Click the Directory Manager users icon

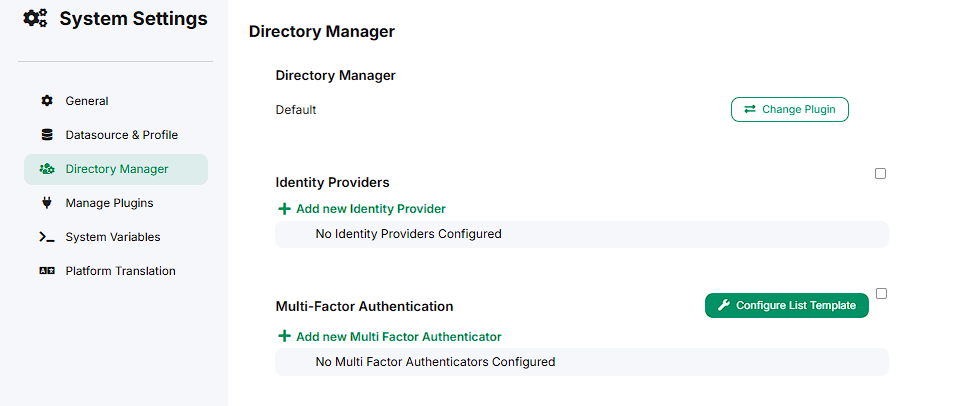click(47, 169)
